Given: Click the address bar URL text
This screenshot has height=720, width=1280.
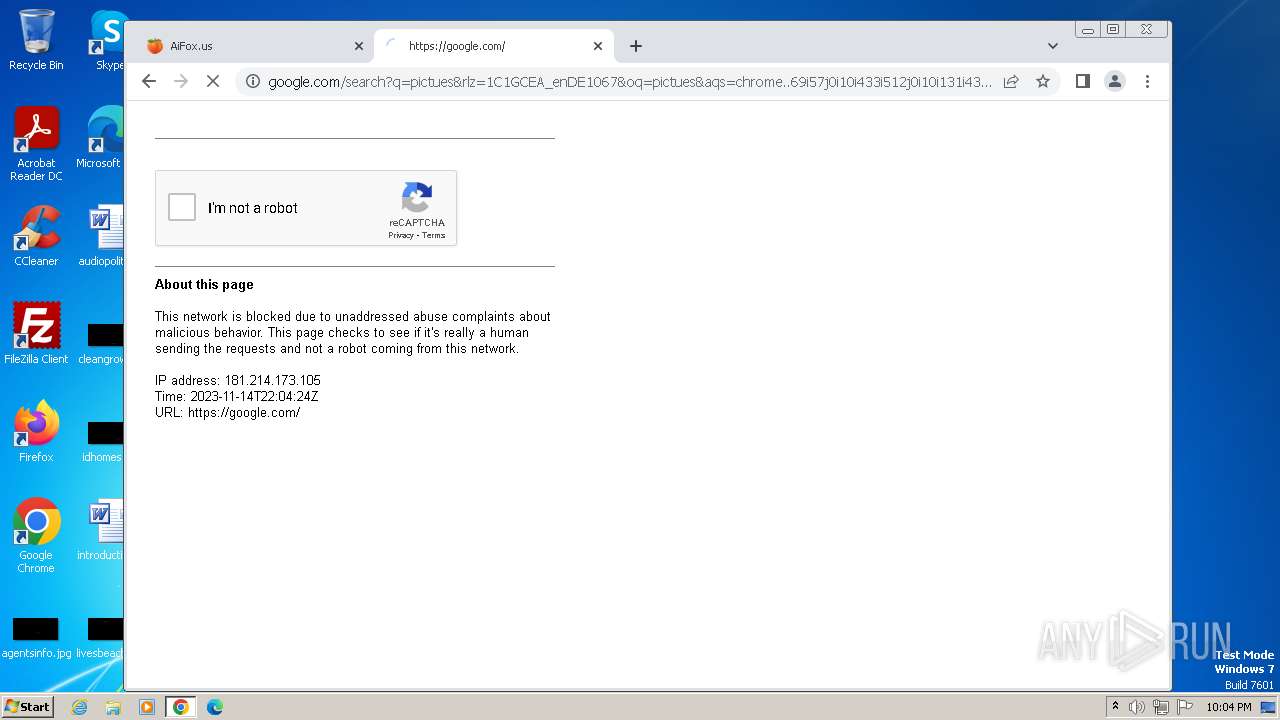Looking at the screenshot, I should pos(630,82).
